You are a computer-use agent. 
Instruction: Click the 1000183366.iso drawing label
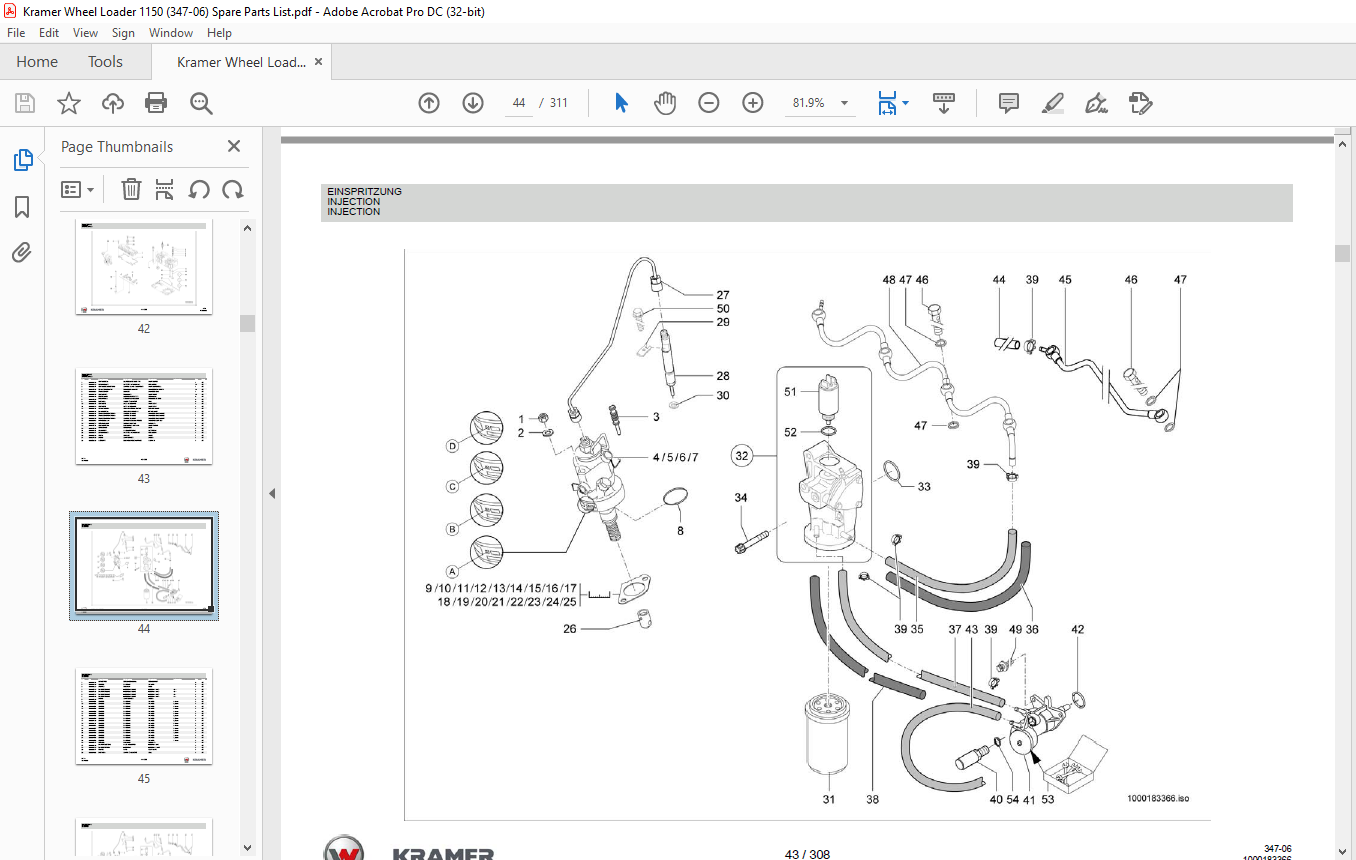[x=1158, y=798]
